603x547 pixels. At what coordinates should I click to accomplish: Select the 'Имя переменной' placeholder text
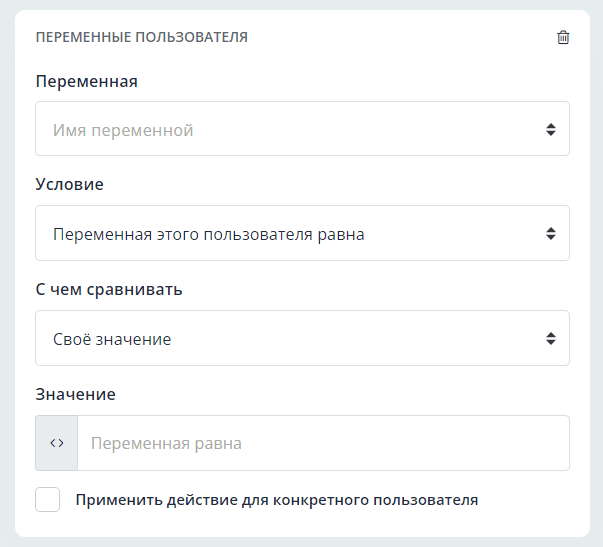pyautogui.click(x=123, y=130)
